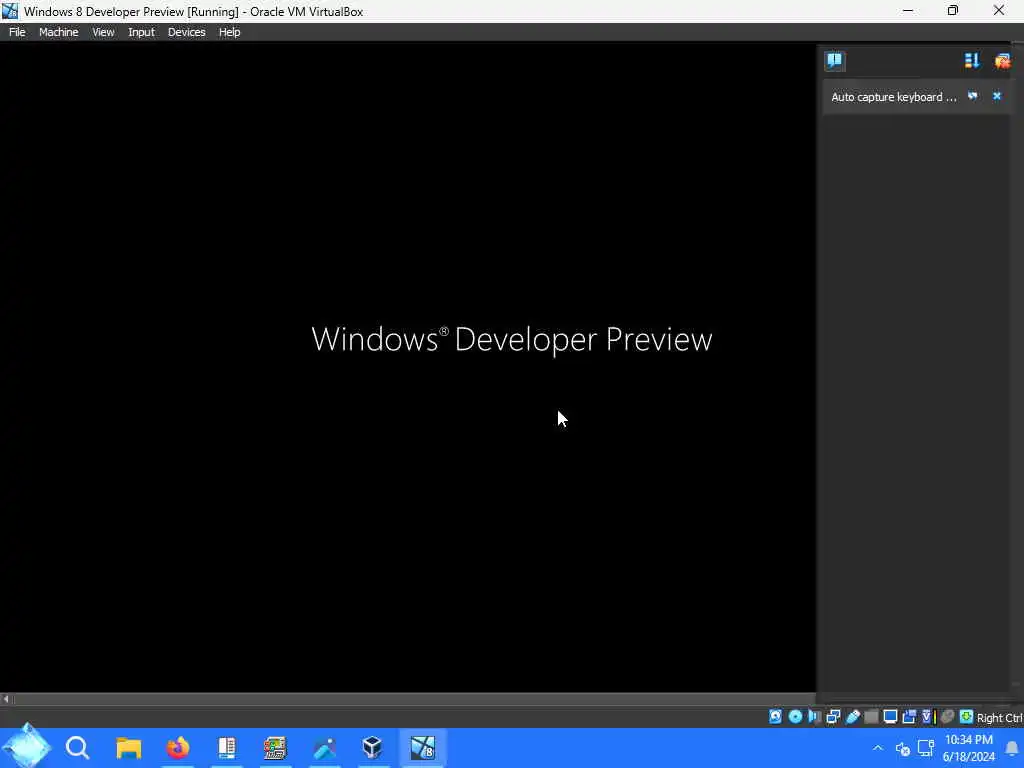The width and height of the screenshot is (1024, 768).
Task: Click the help icon on the keyboard notification
Action: pyautogui.click(x=973, y=96)
